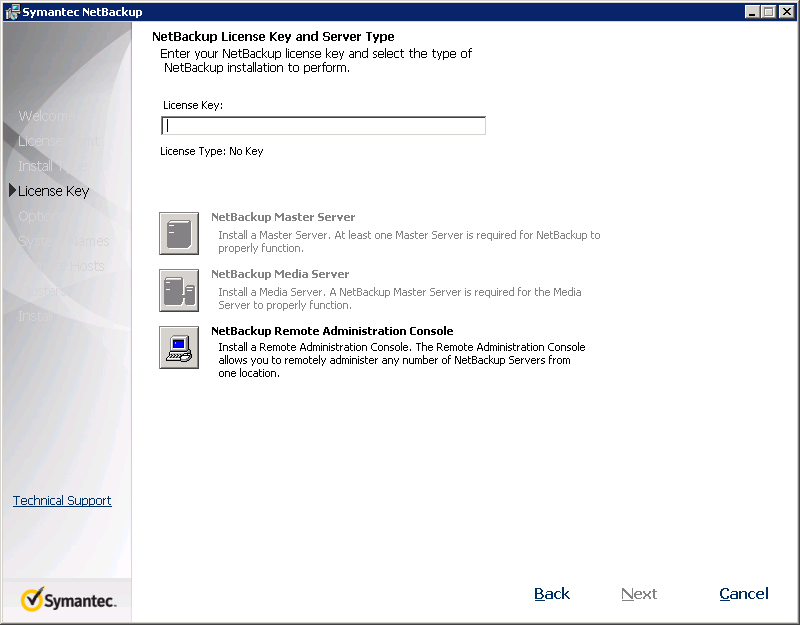Click the 'License Key:' field label
This screenshot has width=800, height=625.
(x=193, y=105)
